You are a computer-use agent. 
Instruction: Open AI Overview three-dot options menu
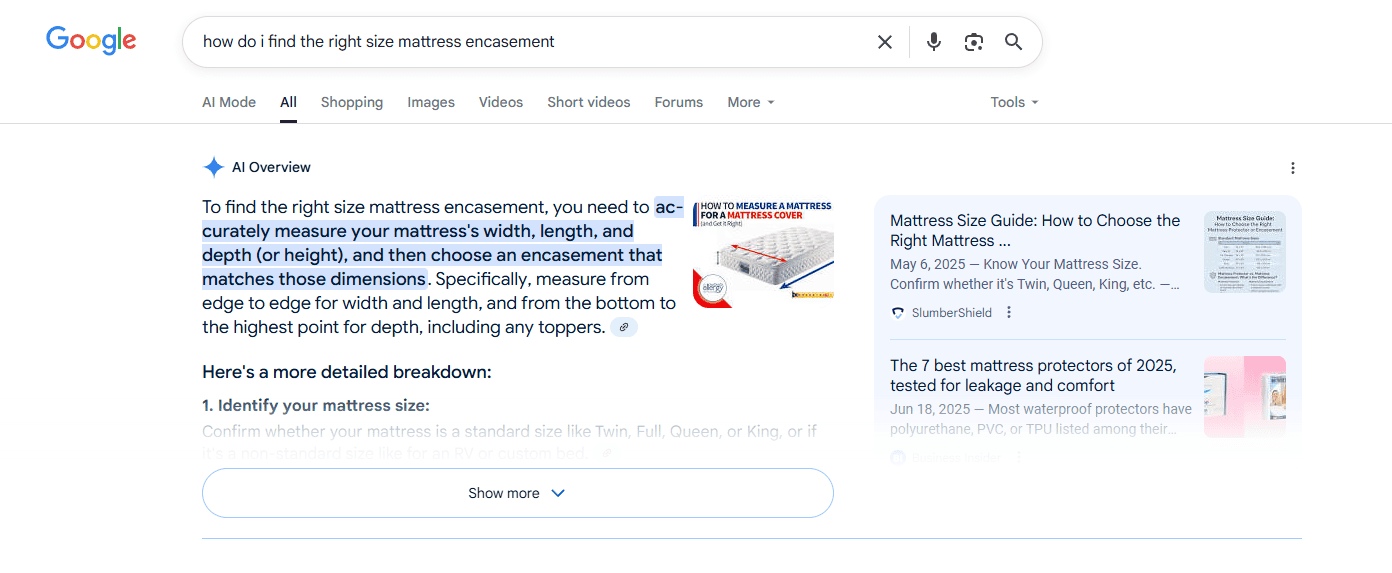tap(1293, 168)
